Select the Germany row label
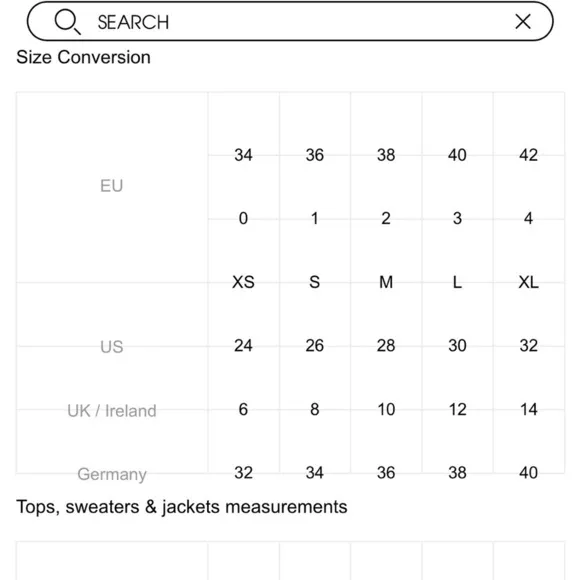This screenshot has height=580, width=580. click(x=112, y=474)
